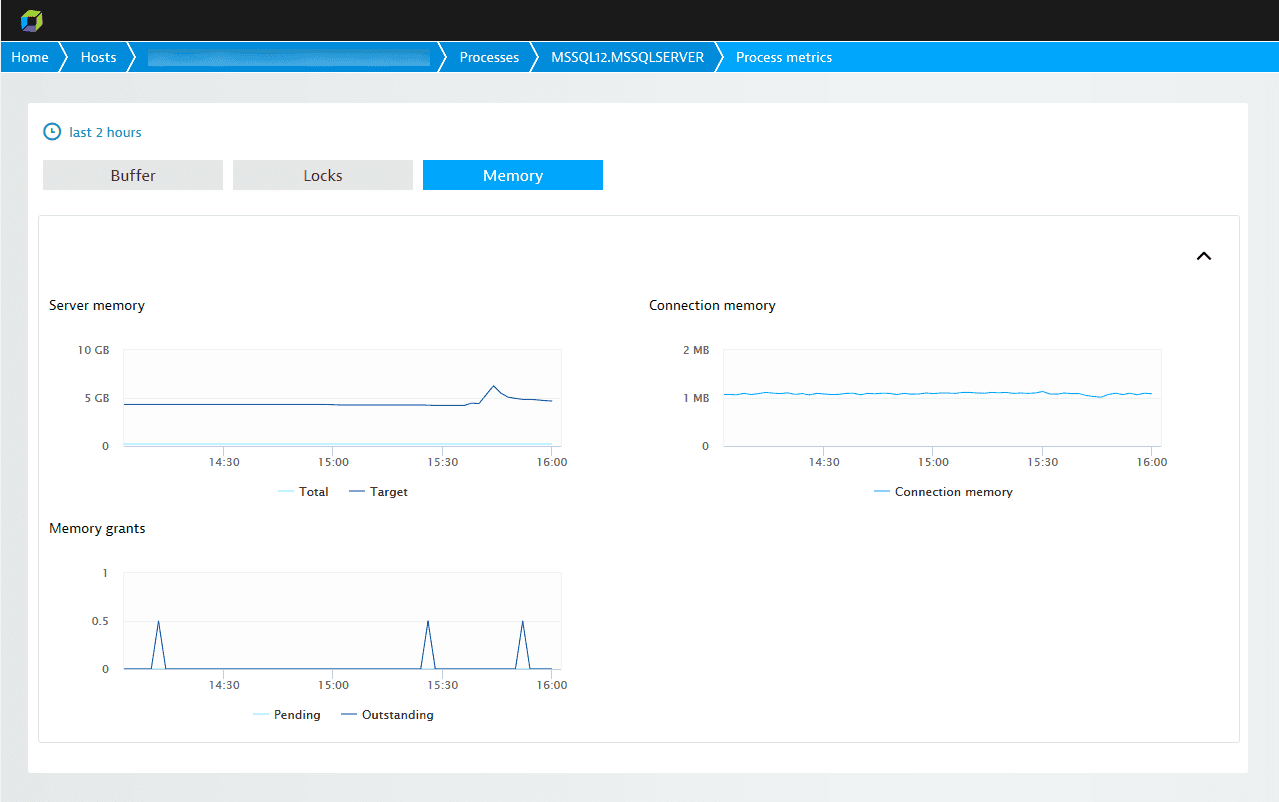This screenshot has width=1279, height=802.
Task: Toggle the Connection memory legend entry
Action: click(943, 492)
